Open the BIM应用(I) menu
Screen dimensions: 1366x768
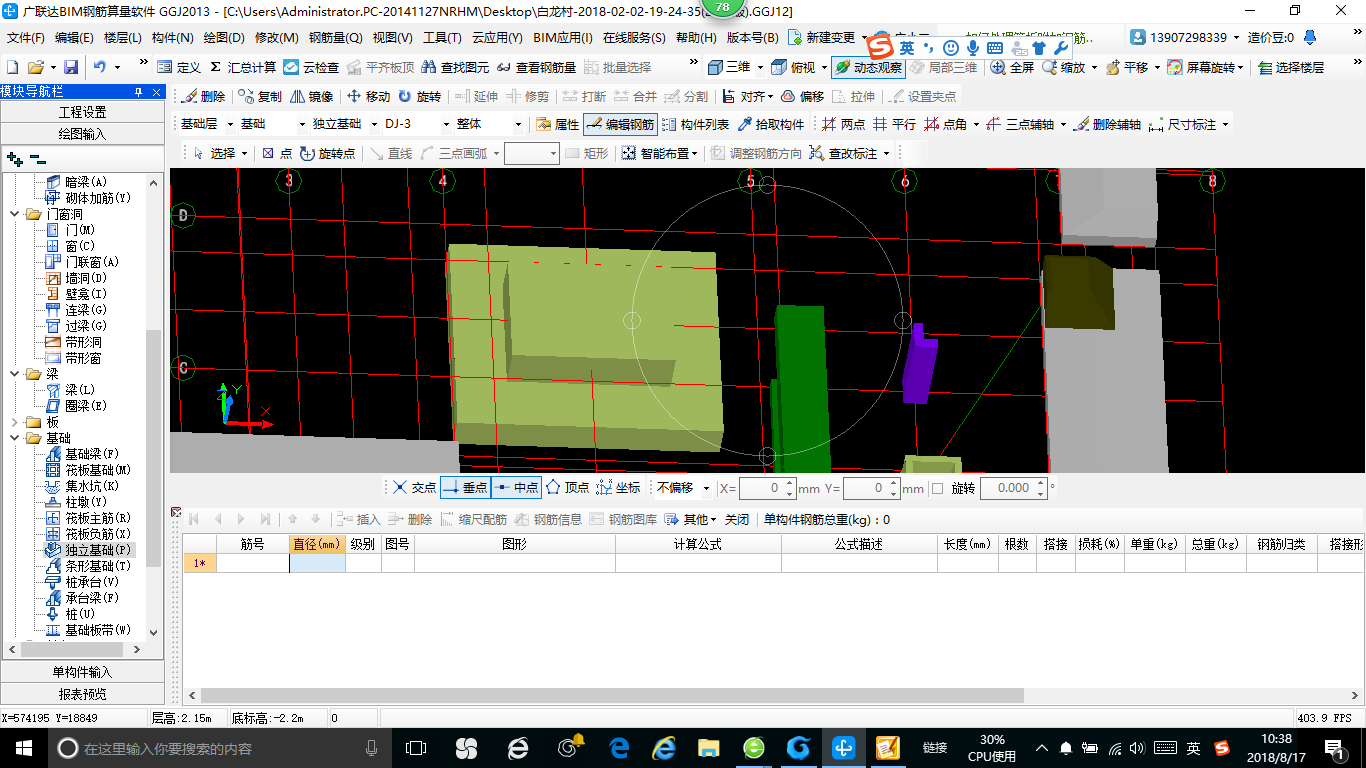tap(563, 38)
